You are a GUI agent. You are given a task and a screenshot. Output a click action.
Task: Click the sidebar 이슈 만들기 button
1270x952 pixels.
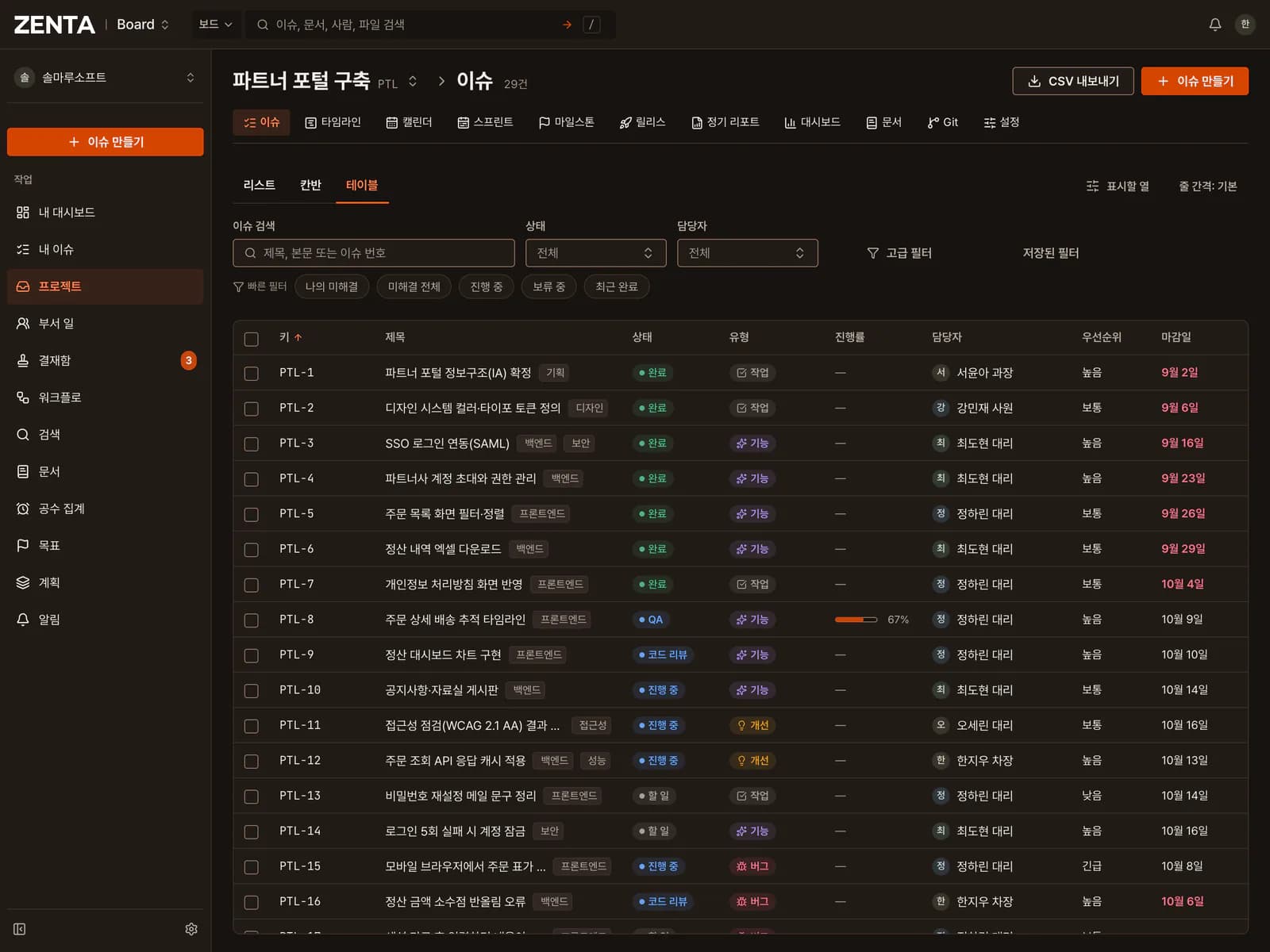[x=105, y=142]
